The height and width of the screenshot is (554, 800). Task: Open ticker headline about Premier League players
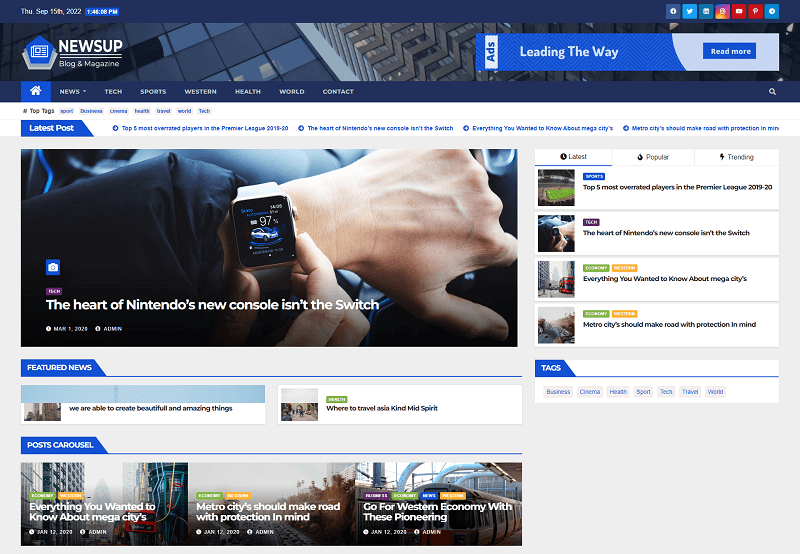click(201, 129)
